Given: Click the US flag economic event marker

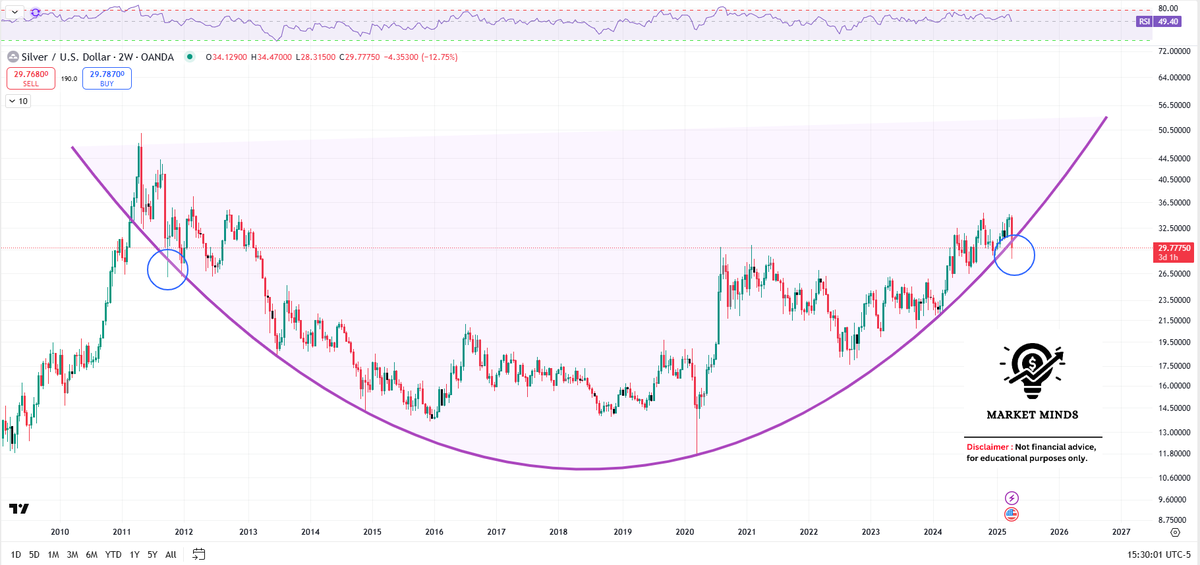Looking at the screenshot, I should click(x=1012, y=514).
